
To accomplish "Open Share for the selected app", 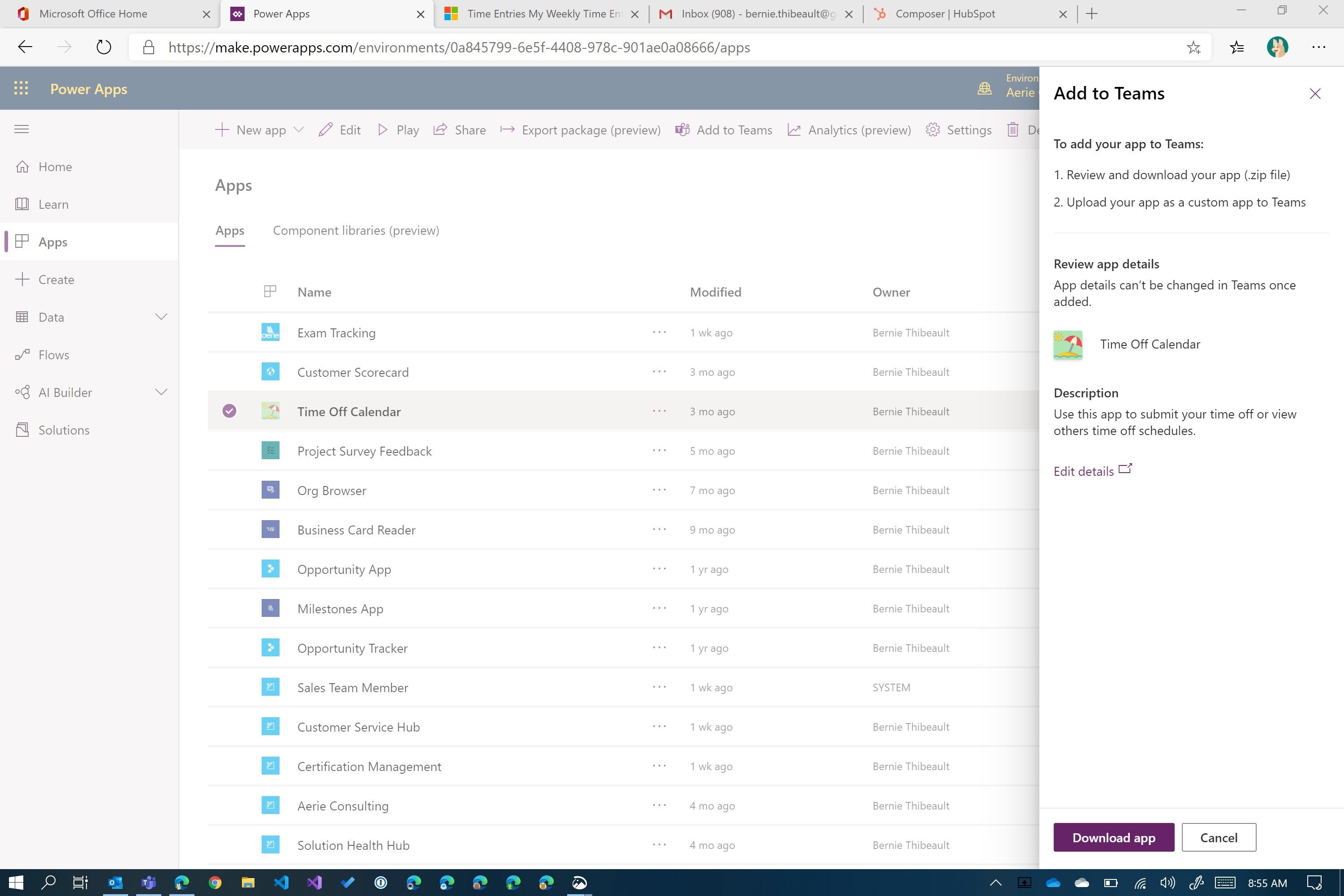I will tap(460, 130).
